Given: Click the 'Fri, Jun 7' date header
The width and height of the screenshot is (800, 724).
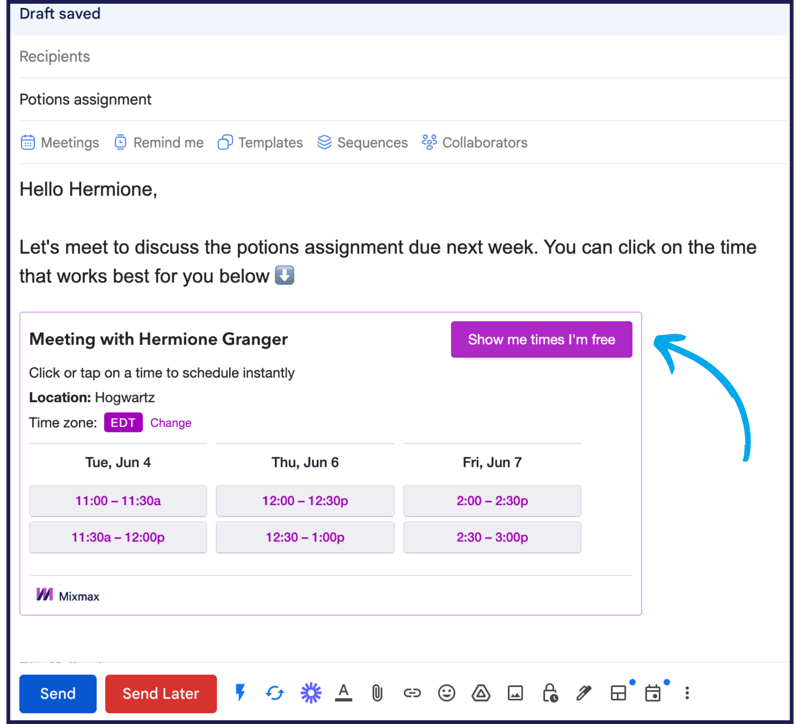Looking at the screenshot, I should pos(492,462).
